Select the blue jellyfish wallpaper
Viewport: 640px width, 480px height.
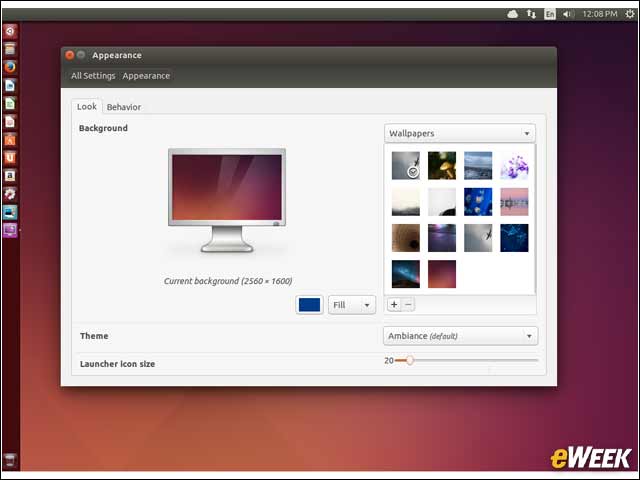tap(478, 202)
